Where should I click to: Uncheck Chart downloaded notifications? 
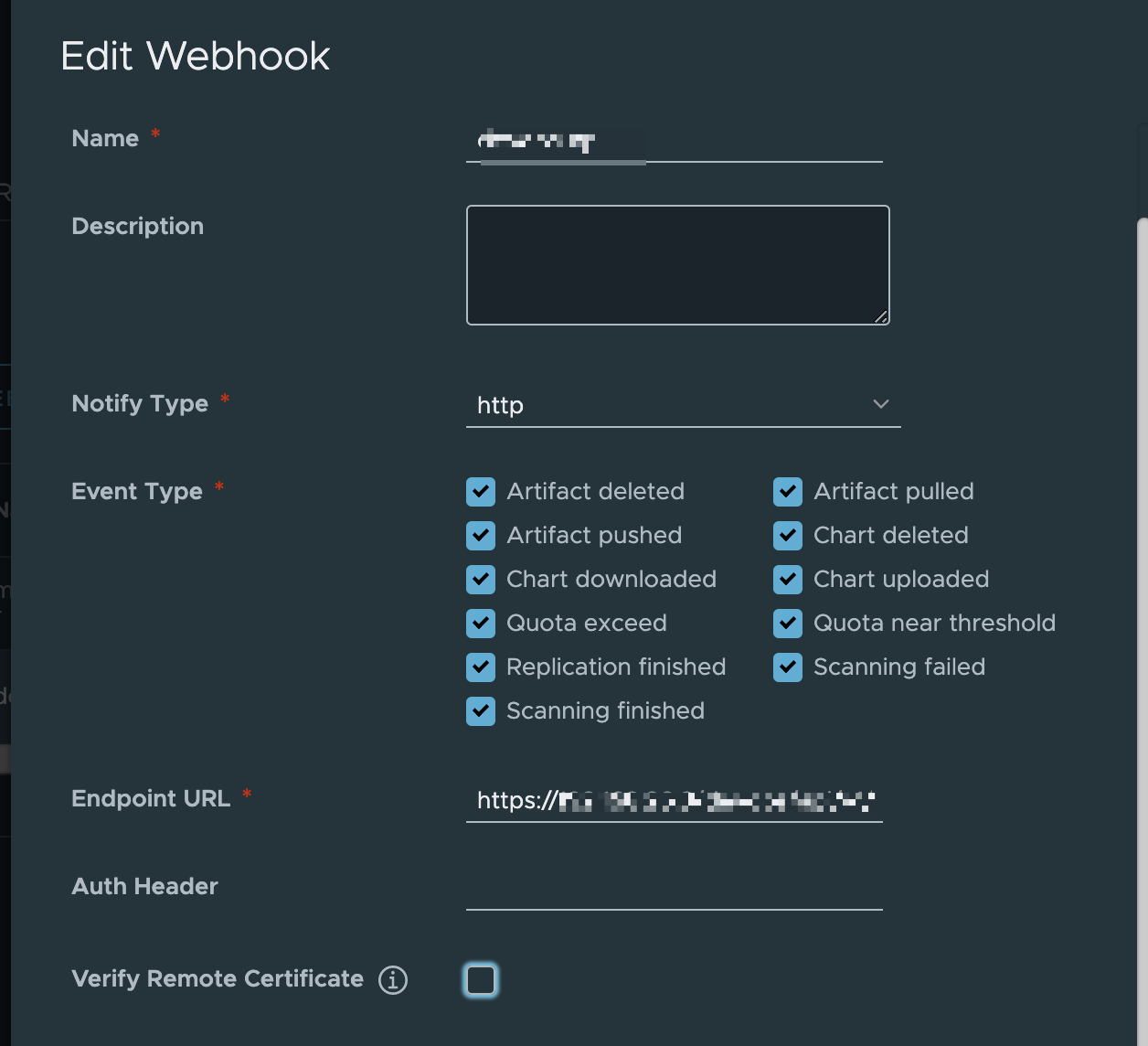tap(481, 579)
